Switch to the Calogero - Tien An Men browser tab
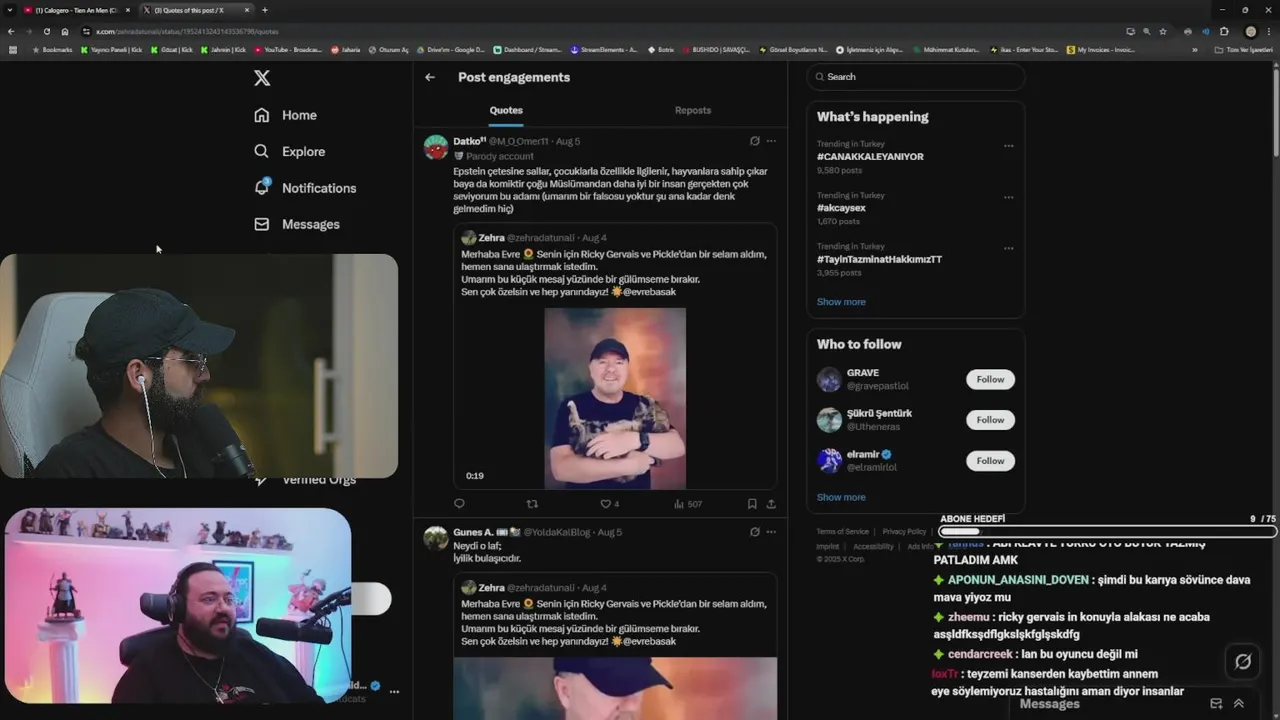This screenshot has height=720, width=1280. (x=76, y=10)
